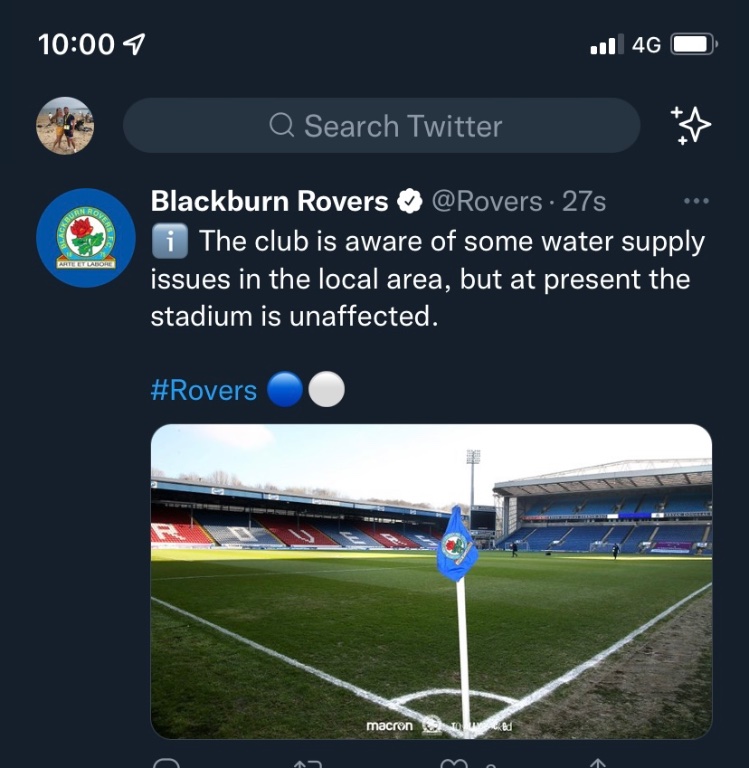Focus the Search Twitter field
This screenshot has height=768, width=749.
(400, 126)
